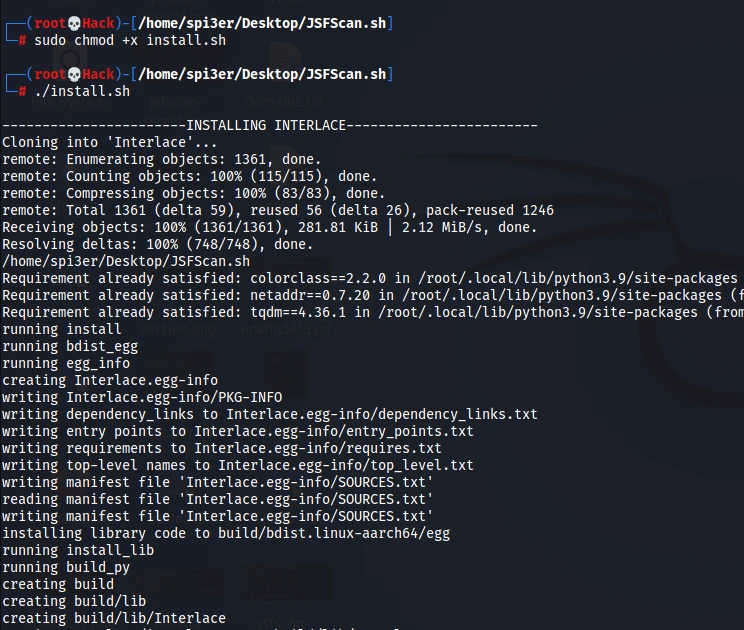The image size is (744, 630).
Task: Click the 'Receiving objects: 100%' output line
Action: [270, 227]
